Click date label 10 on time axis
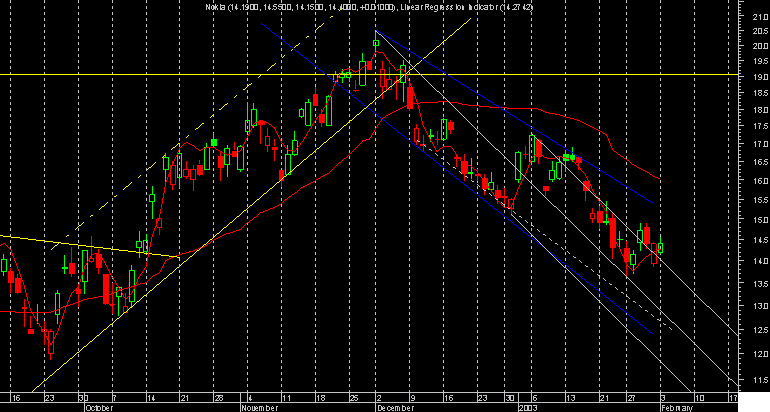 pyautogui.click(x=699, y=398)
